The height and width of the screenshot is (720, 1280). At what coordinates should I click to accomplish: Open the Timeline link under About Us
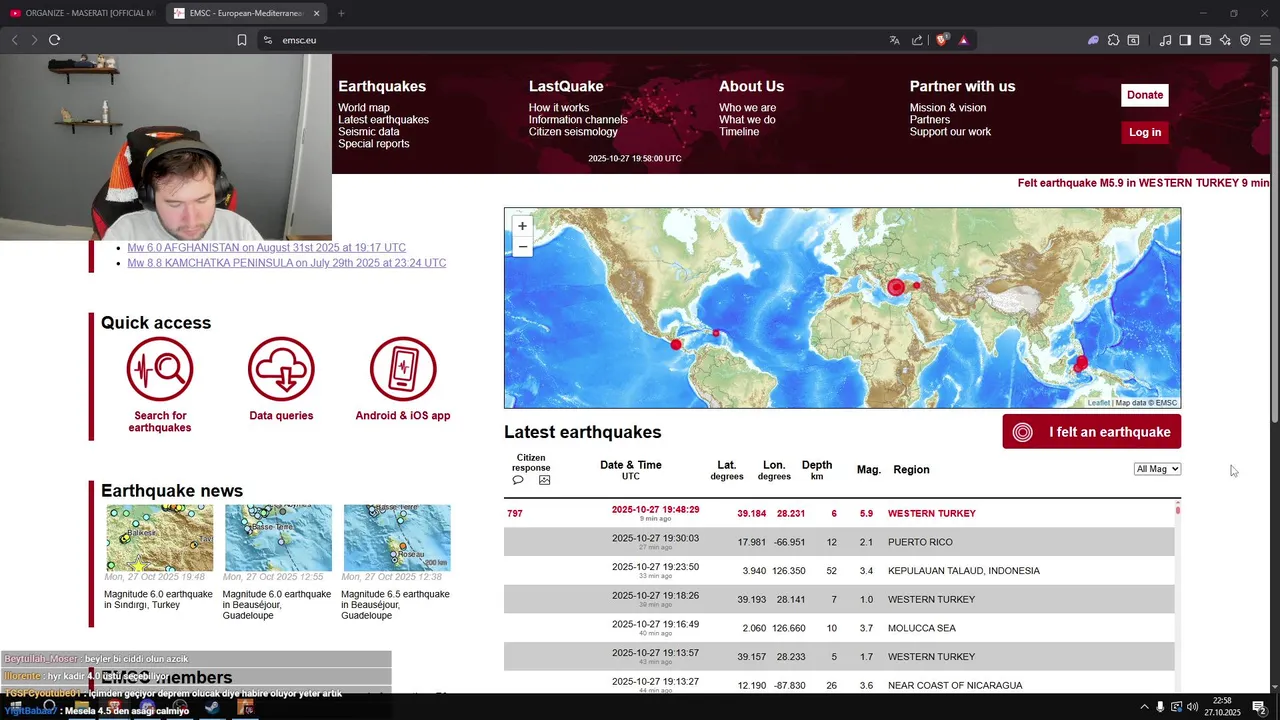(739, 132)
